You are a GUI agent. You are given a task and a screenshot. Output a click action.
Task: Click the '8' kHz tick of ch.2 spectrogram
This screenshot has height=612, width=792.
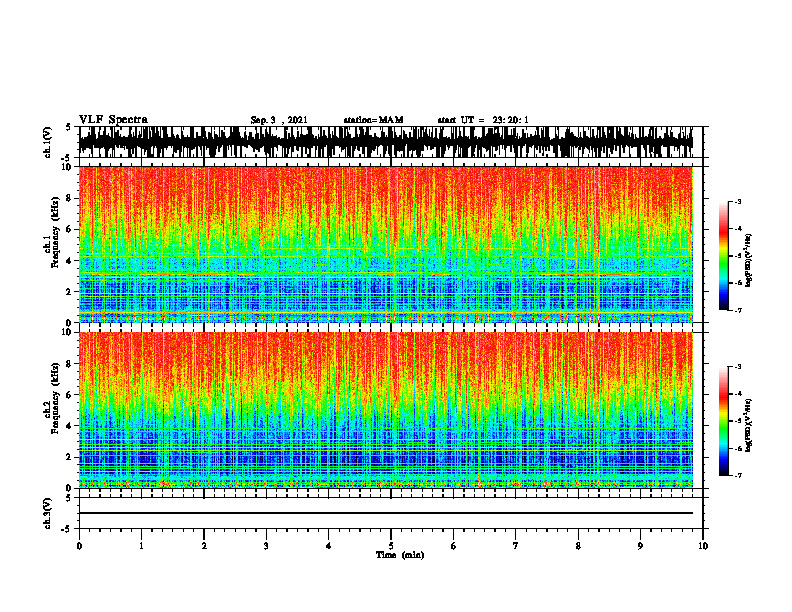point(70,364)
